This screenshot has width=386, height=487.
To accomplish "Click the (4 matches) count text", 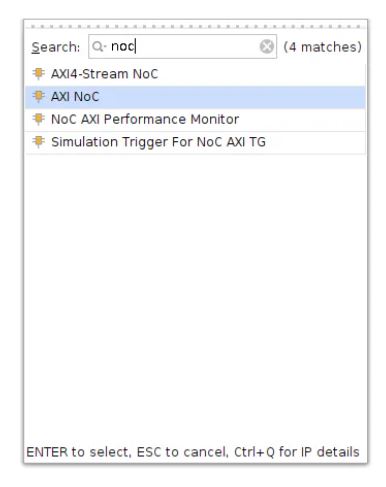I will [x=322, y=47].
